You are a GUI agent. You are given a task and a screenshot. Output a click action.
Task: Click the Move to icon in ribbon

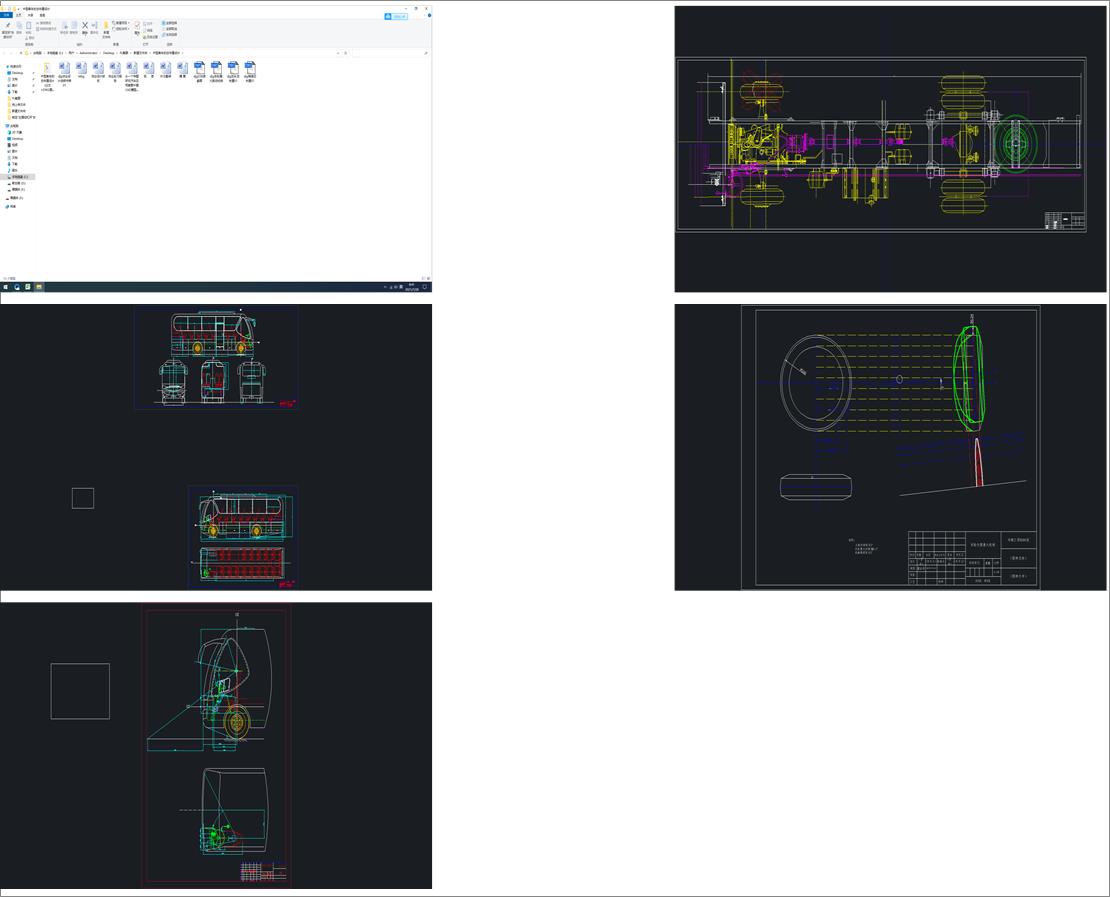(x=63, y=27)
